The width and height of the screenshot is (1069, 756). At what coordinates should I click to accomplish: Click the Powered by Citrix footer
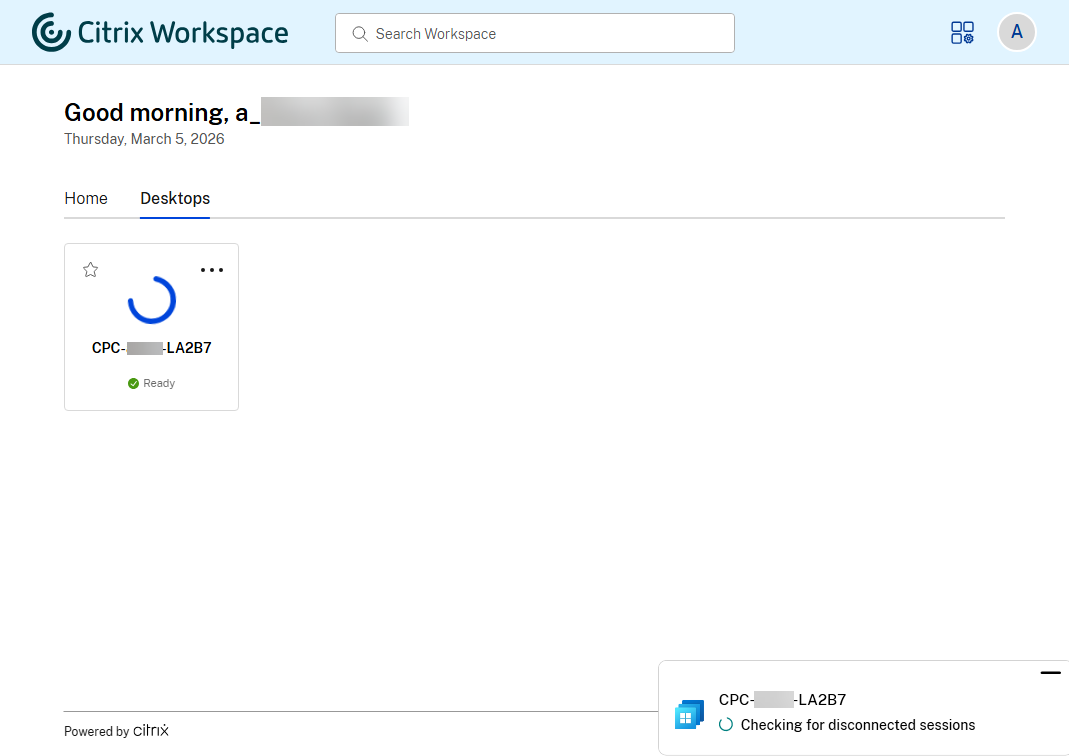point(116,731)
